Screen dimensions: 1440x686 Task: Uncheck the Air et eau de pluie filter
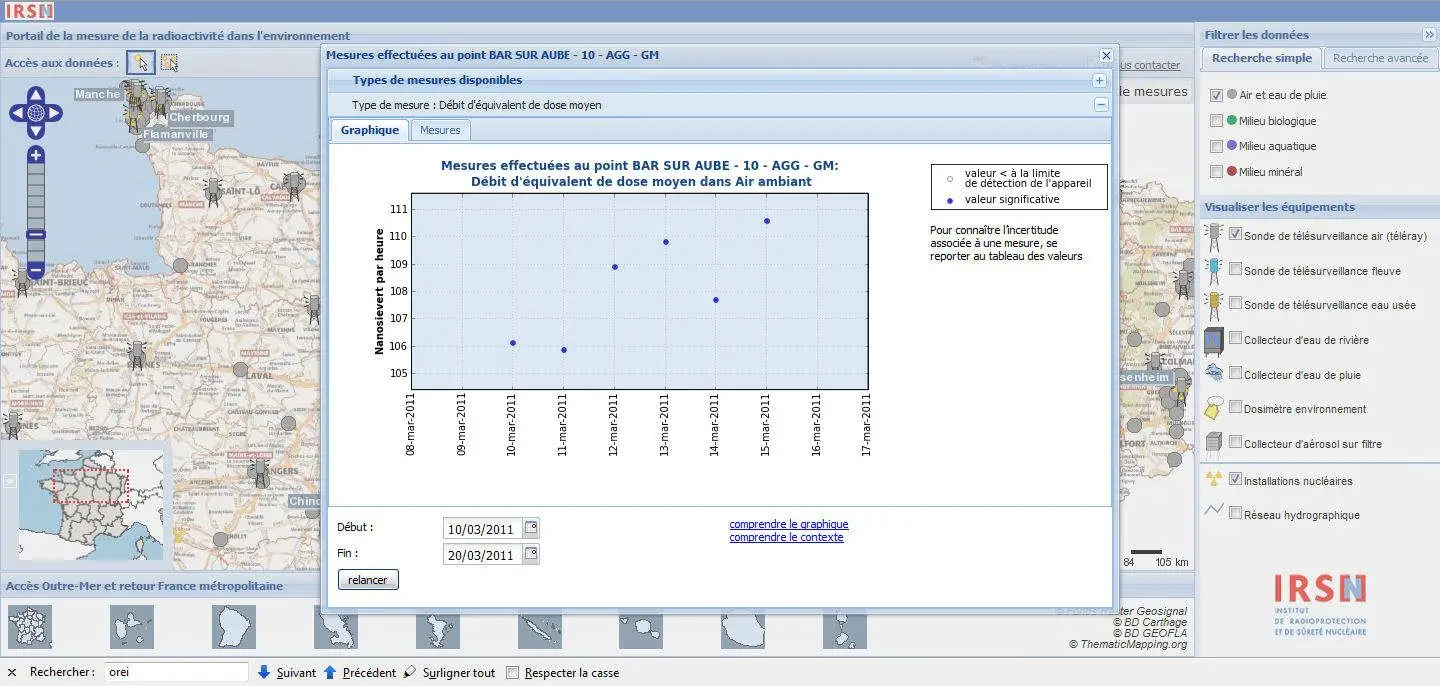[1216, 95]
